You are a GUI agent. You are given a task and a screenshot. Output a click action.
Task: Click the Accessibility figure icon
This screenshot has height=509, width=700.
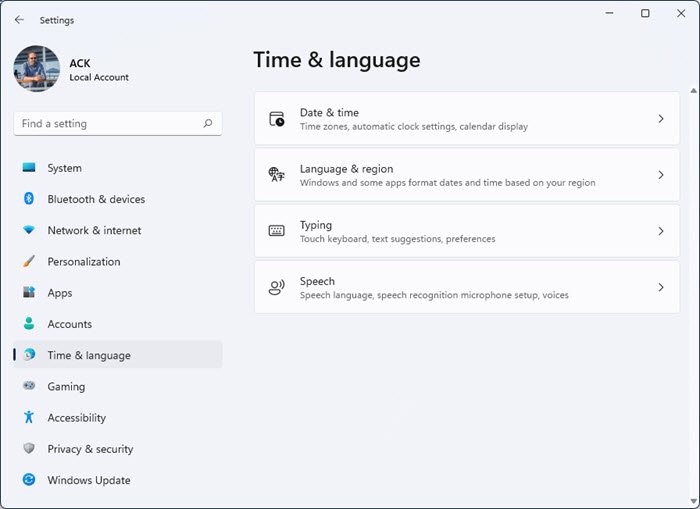(29, 418)
